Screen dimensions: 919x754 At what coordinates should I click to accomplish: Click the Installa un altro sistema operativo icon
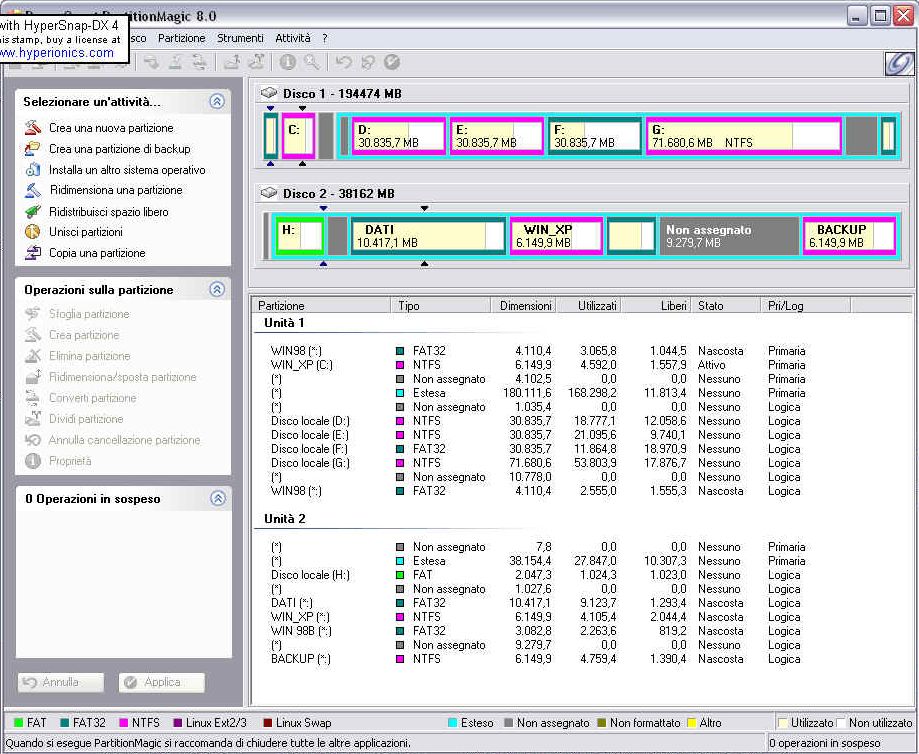[x=32, y=170]
